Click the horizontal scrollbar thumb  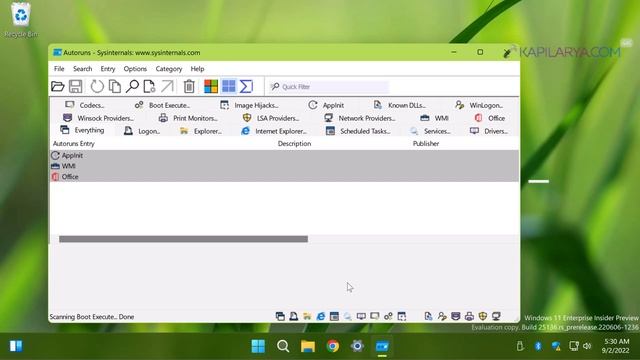point(183,239)
